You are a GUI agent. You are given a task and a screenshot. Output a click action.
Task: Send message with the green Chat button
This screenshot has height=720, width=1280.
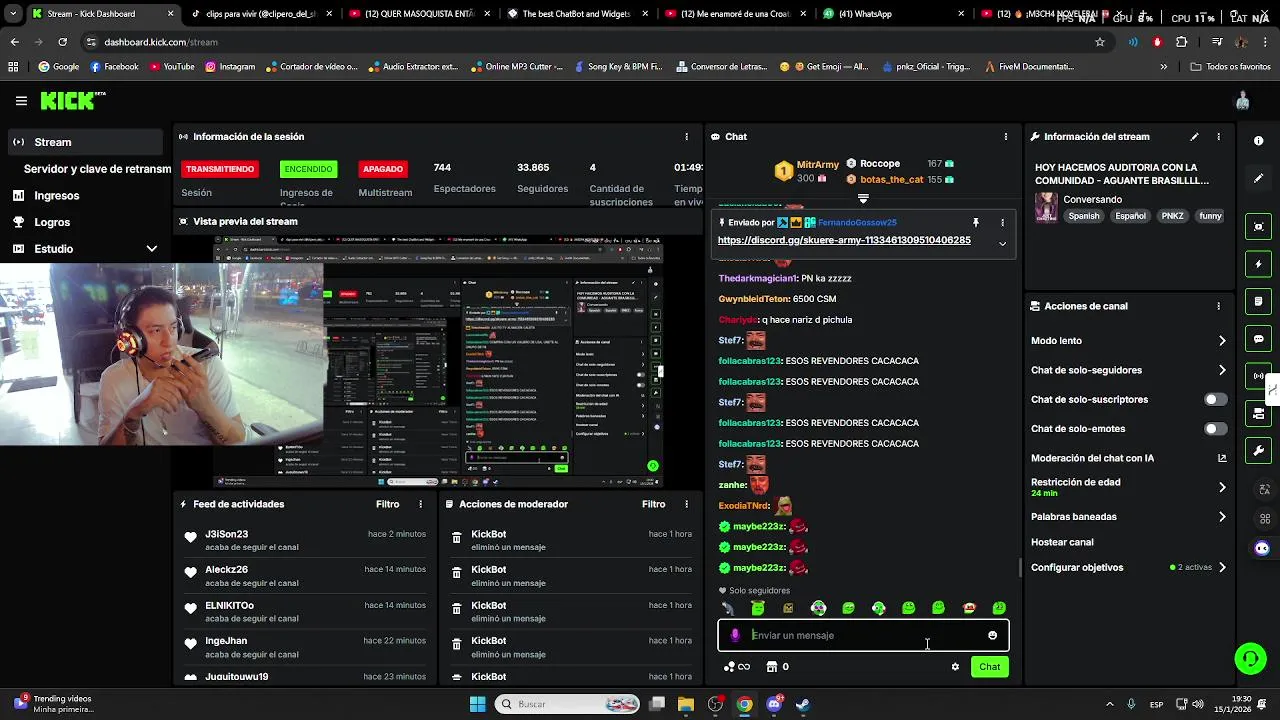click(989, 667)
